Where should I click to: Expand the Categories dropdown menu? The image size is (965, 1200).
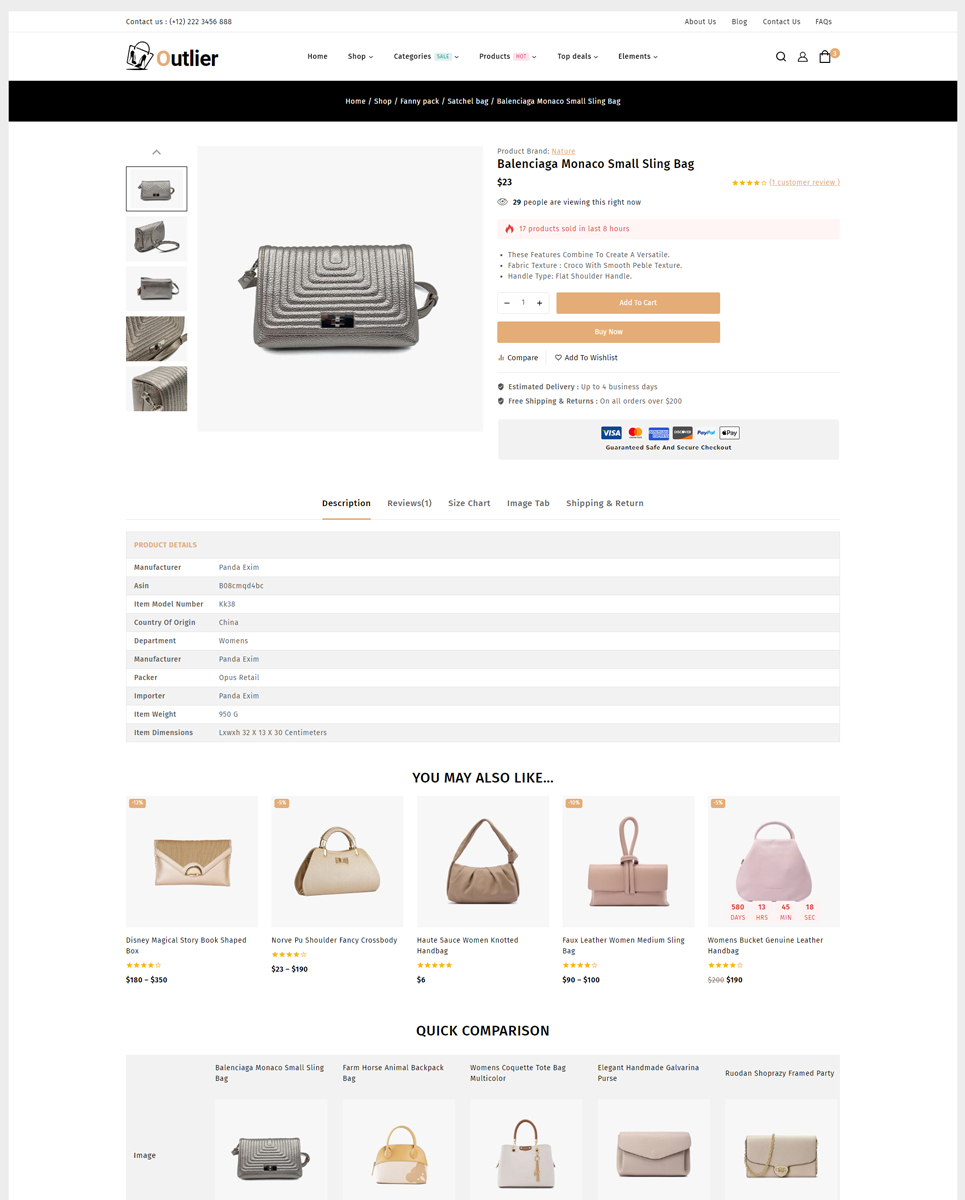click(426, 57)
